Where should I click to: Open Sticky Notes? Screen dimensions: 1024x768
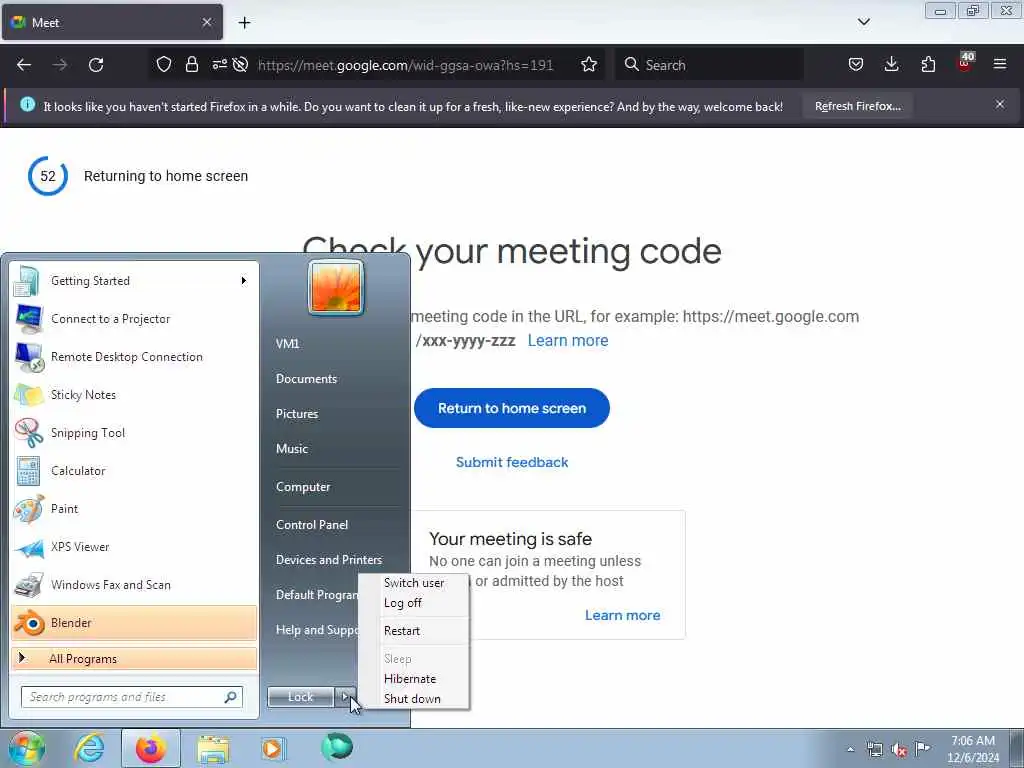(134, 394)
